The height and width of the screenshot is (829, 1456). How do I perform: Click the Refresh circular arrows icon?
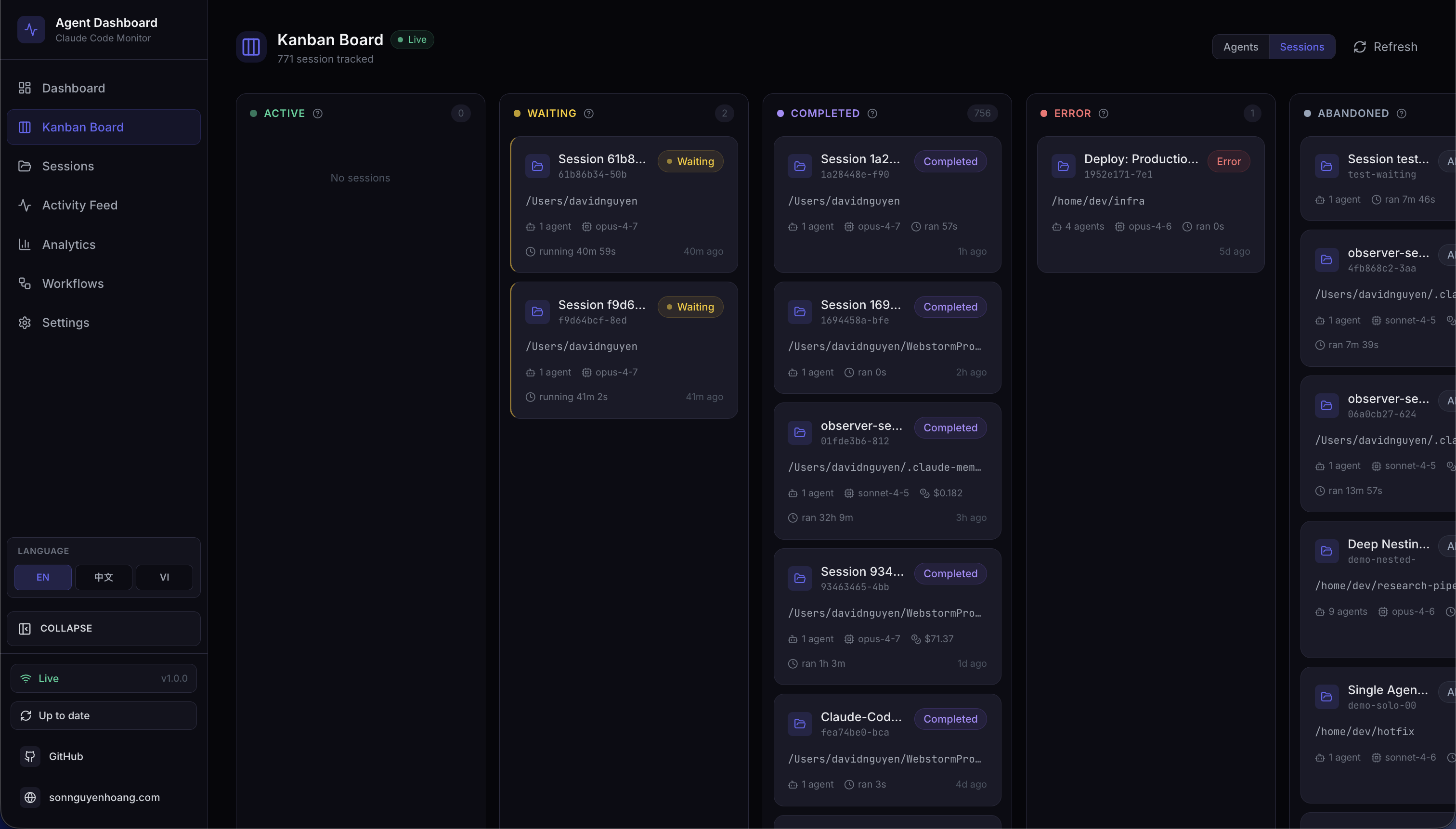click(1360, 47)
